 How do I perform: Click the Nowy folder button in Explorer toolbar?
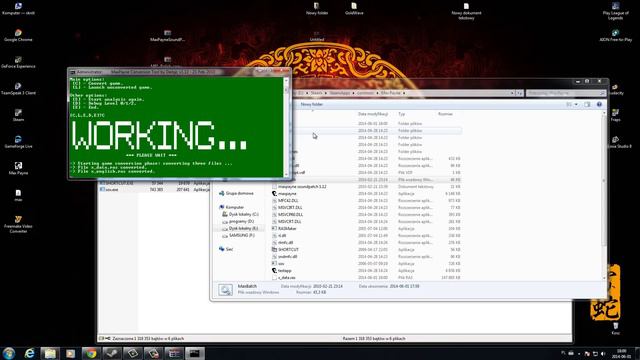(312, 104)
